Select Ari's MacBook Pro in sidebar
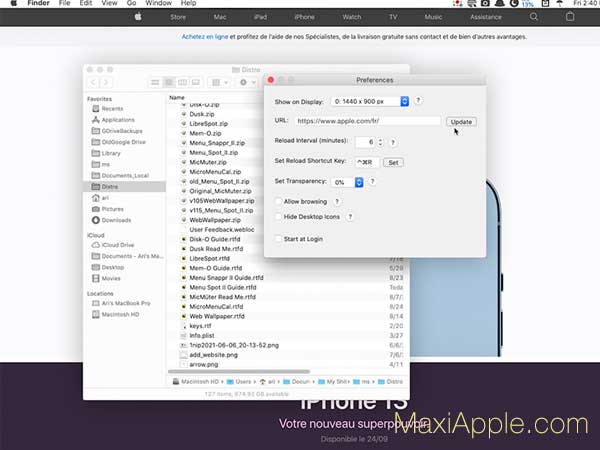Image resolution: width=600 pixels, height=450 pixels. 126,303
